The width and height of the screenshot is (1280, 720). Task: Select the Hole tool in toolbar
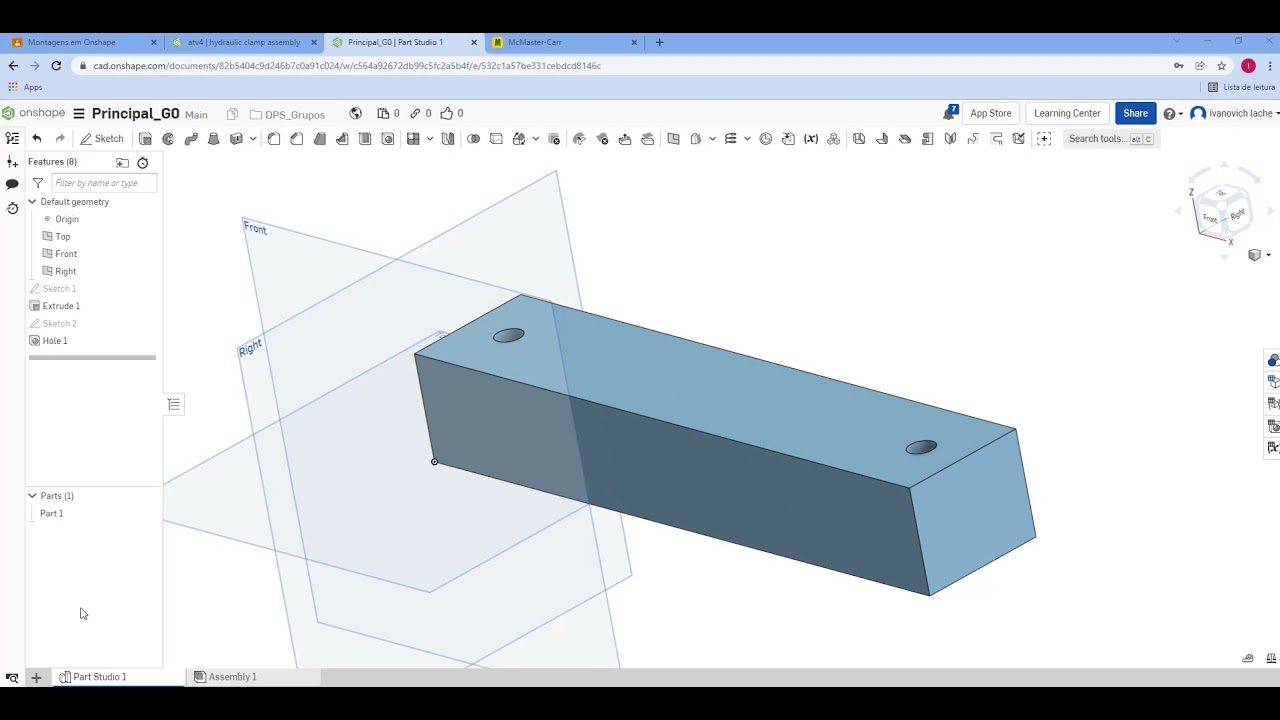(388, 139)
